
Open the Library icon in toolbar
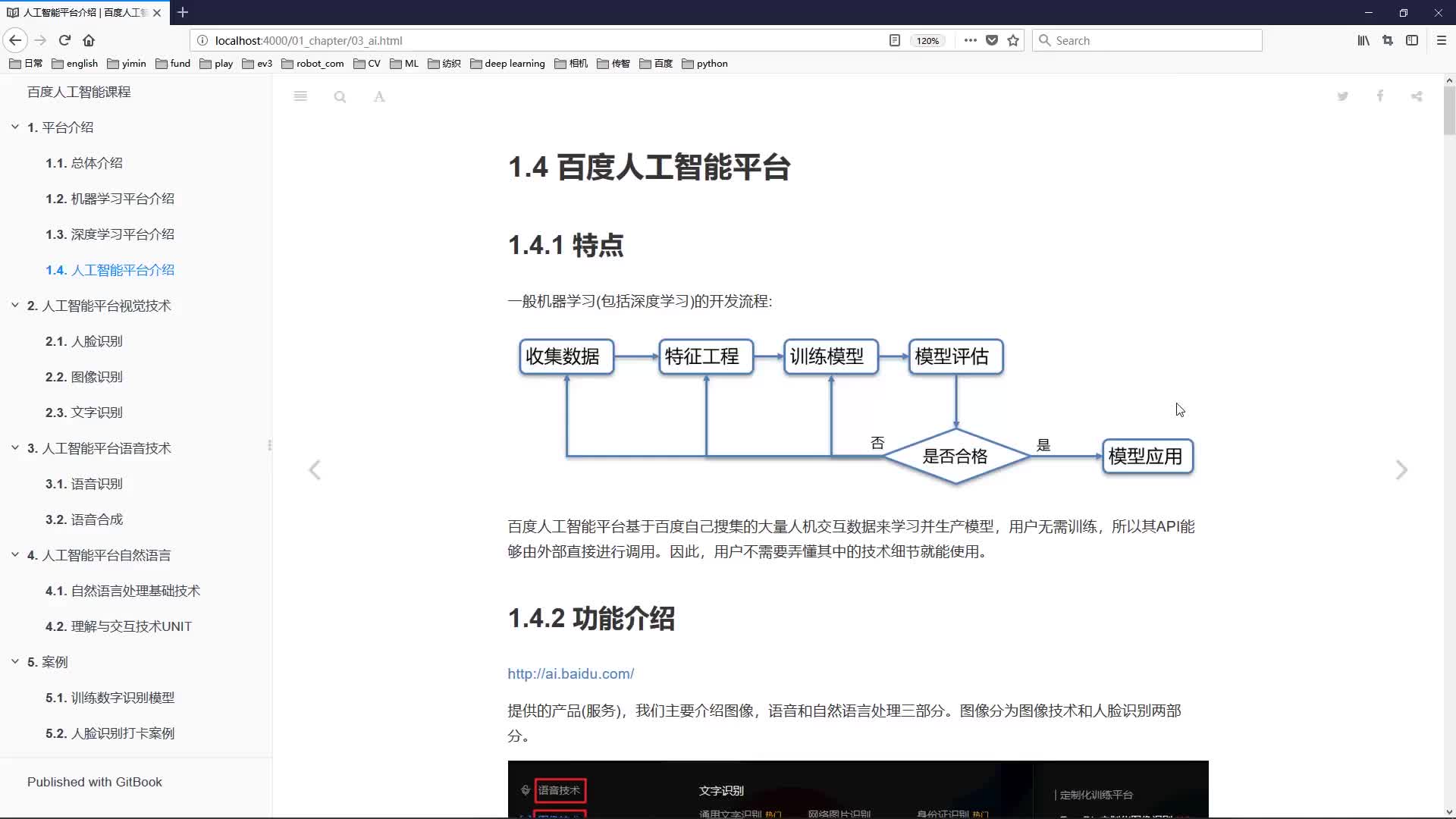pos(1363,40)
